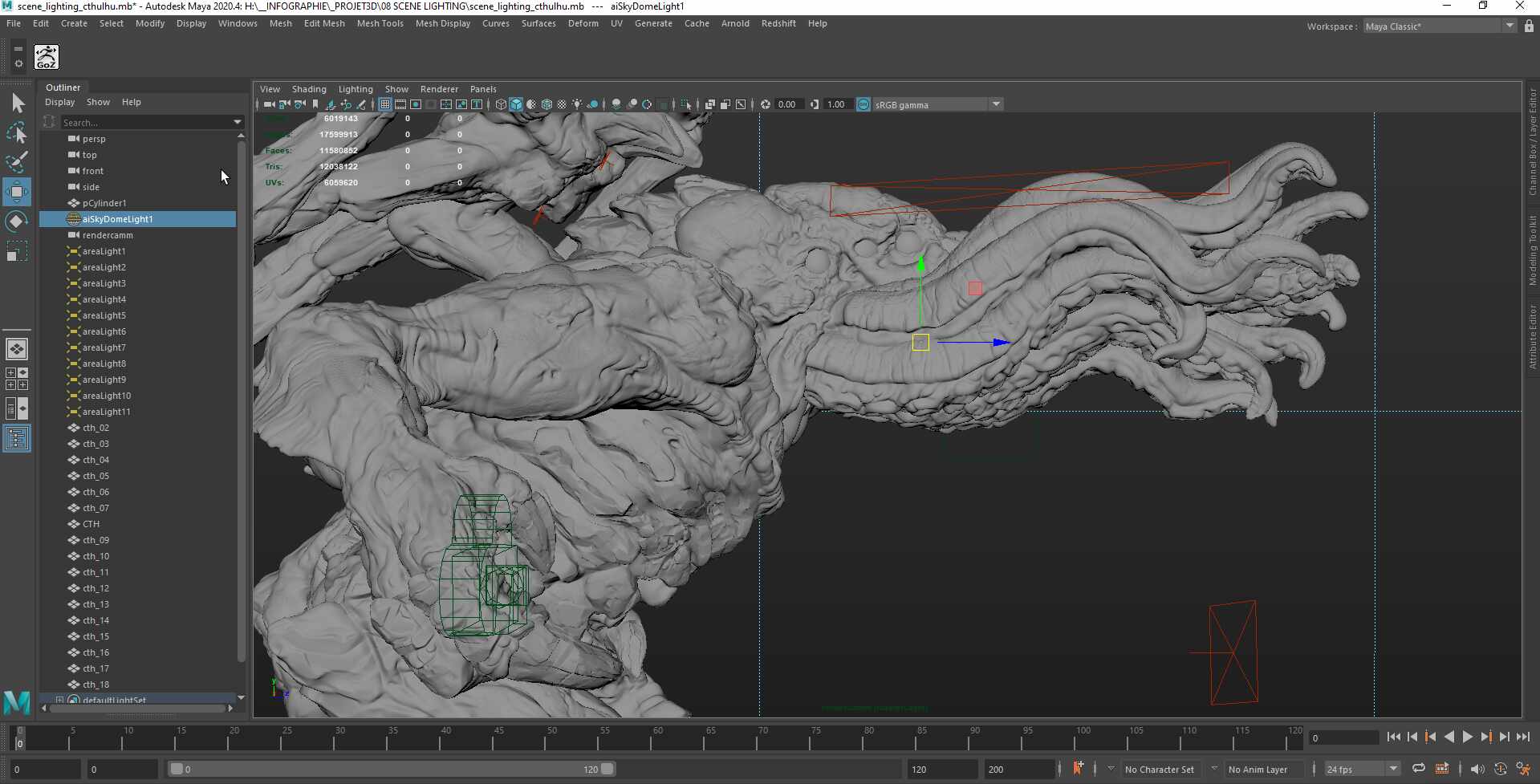Image resolution: width=1540 pixels, height=784 pixels.
Task: Play animation forward
Action: tap(1467, 737)
